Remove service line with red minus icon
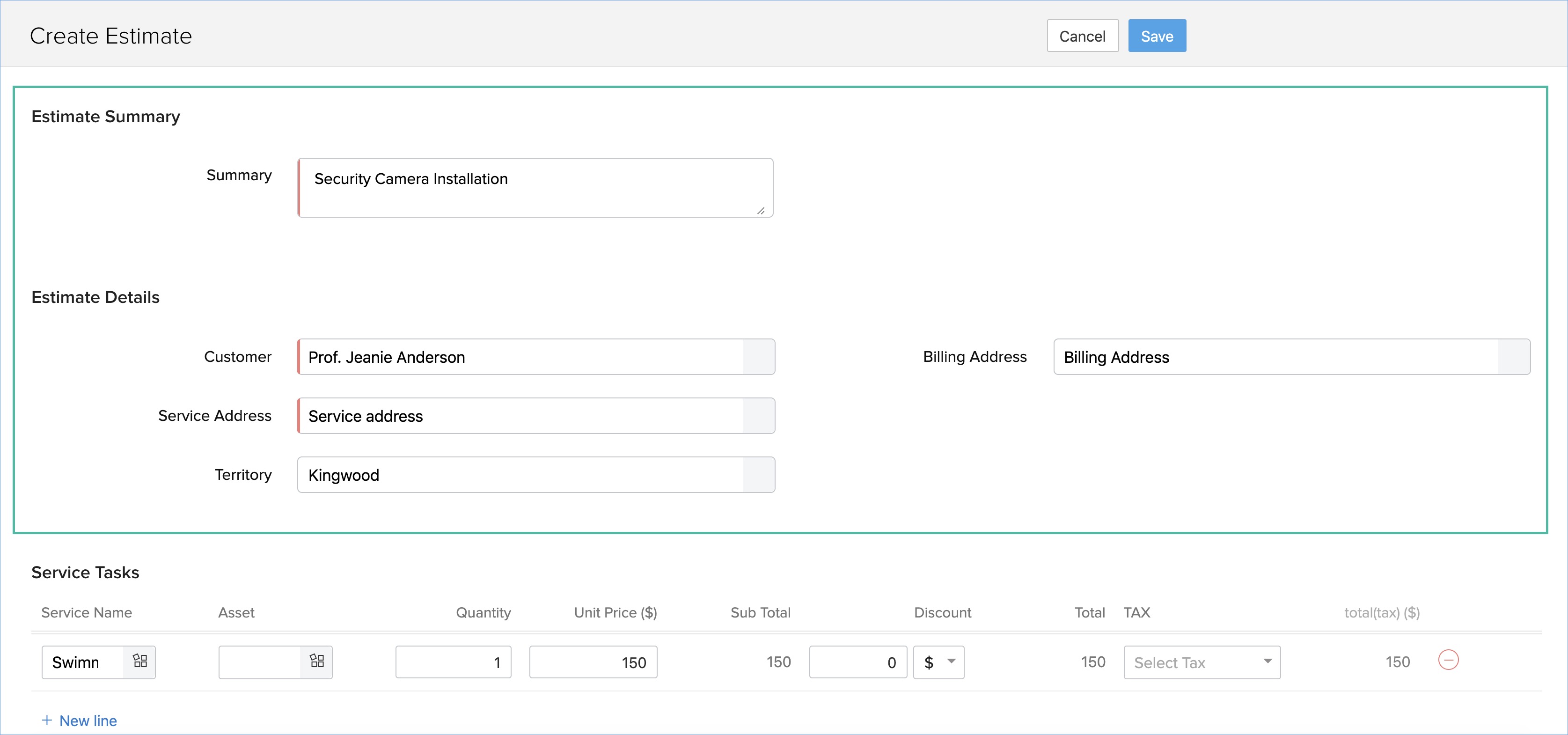1568x735 pixels. click(1448, 660)
